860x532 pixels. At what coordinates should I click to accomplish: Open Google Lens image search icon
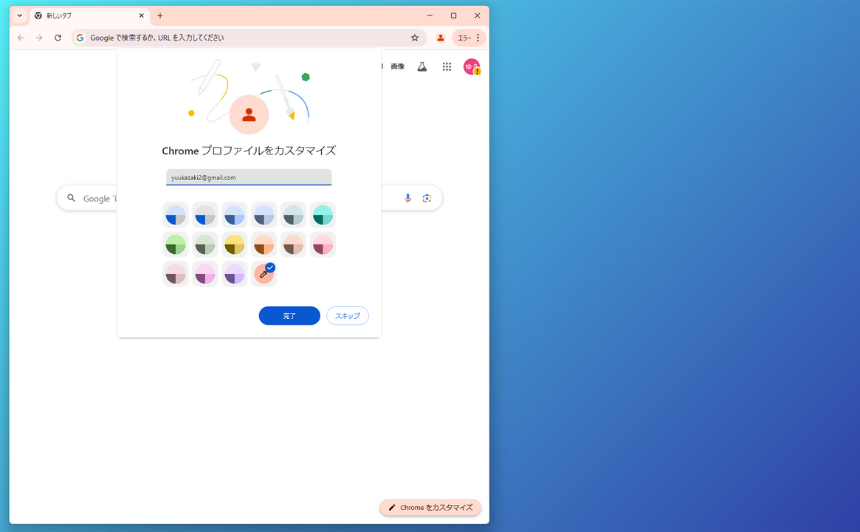click(x=427, y=198)
